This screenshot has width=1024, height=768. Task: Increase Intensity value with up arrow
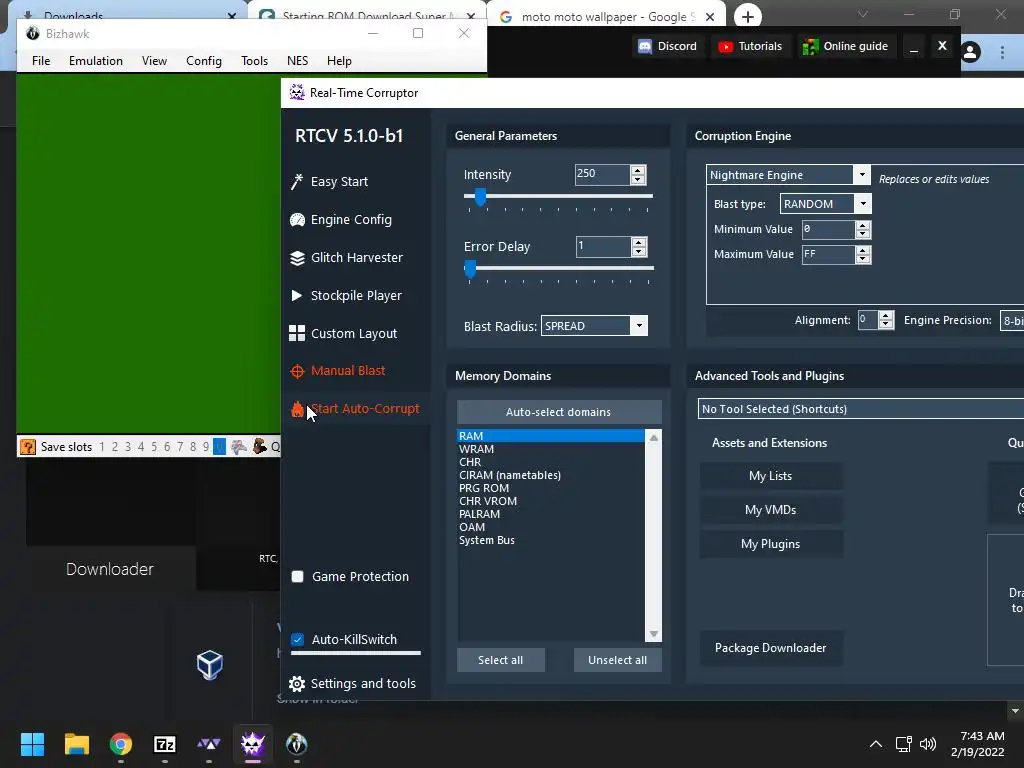[x=638, y=170]
